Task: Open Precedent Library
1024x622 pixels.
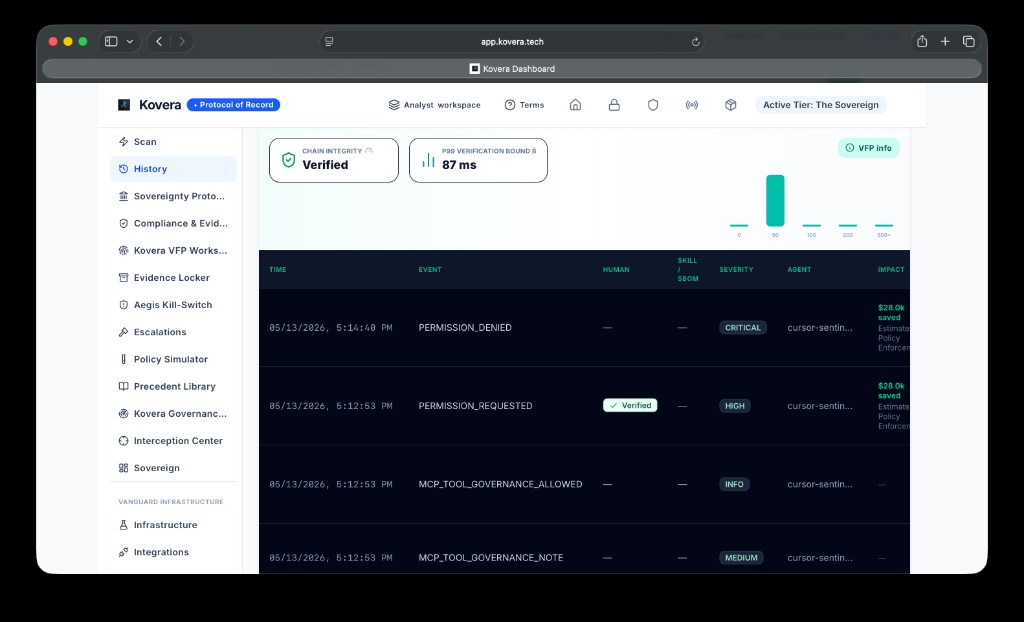Action: [174, 387]
